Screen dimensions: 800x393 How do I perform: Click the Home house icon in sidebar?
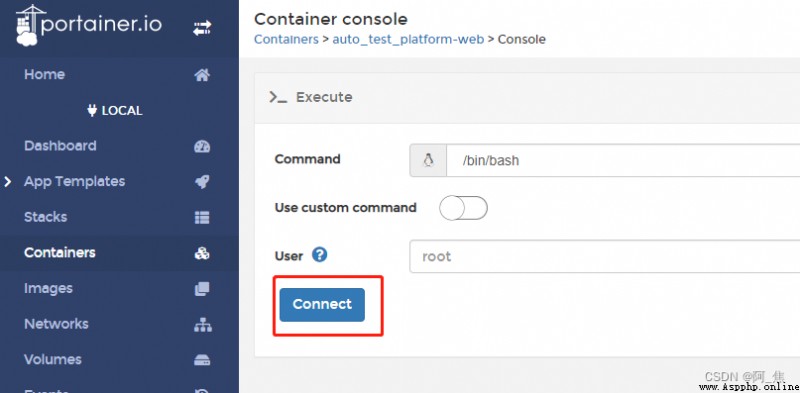tap(202, 75)
